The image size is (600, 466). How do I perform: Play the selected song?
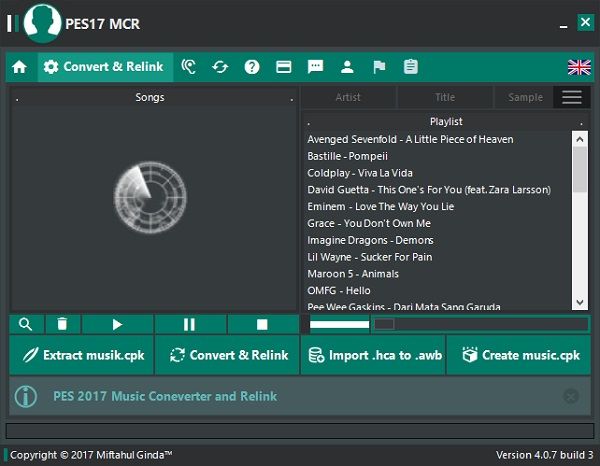coord(117,324)
